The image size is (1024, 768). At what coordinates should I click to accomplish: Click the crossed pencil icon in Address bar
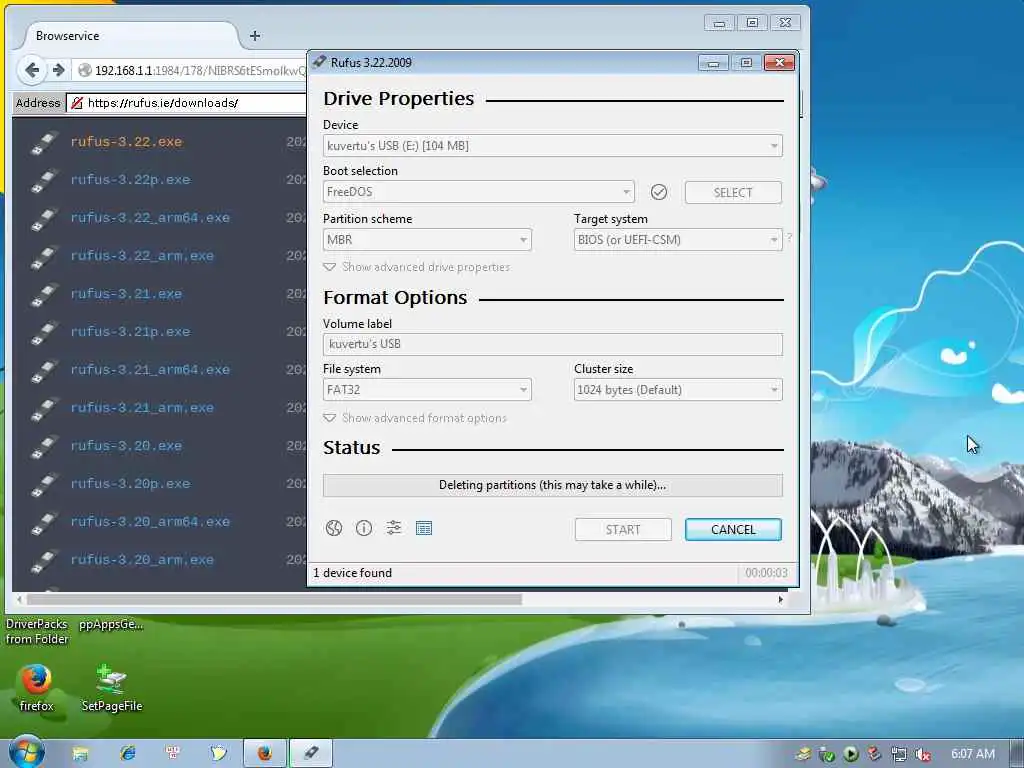(77, 103)
